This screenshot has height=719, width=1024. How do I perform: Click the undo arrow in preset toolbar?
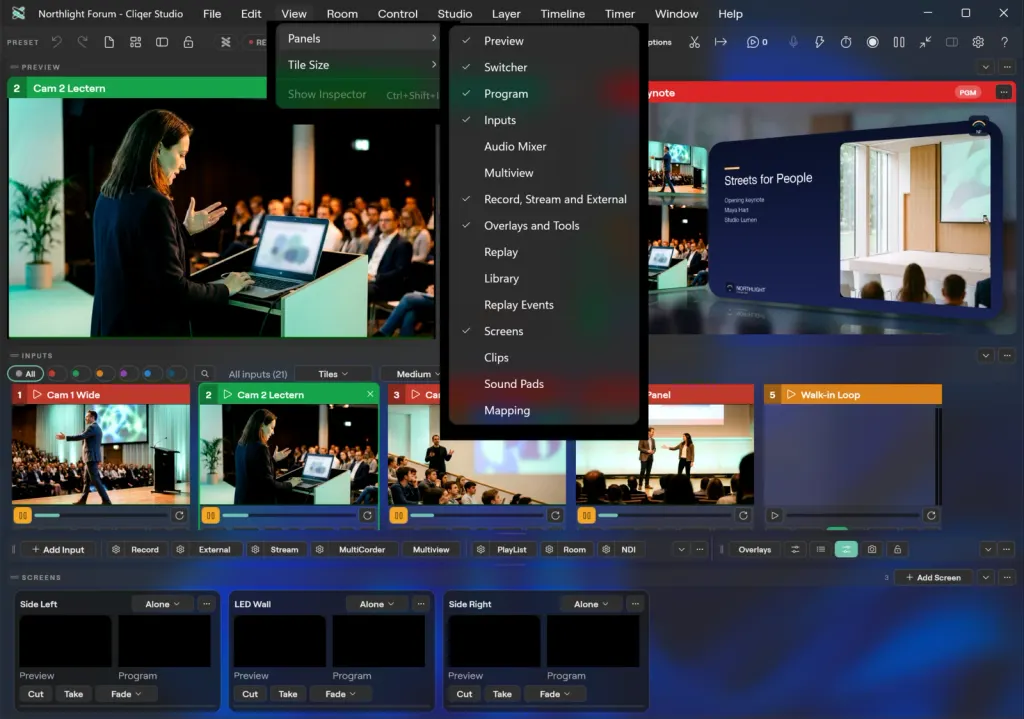click(57, 42)
